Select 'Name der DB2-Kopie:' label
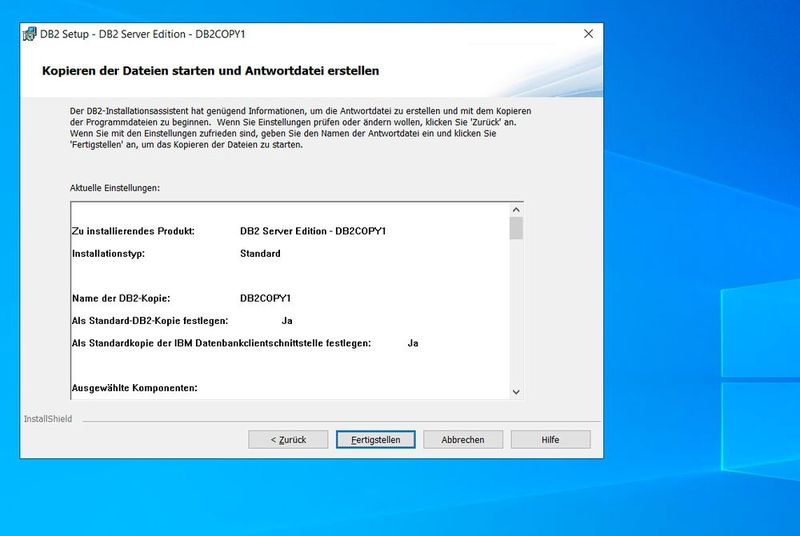Viewport: 800px width, 536px height. 121,298
